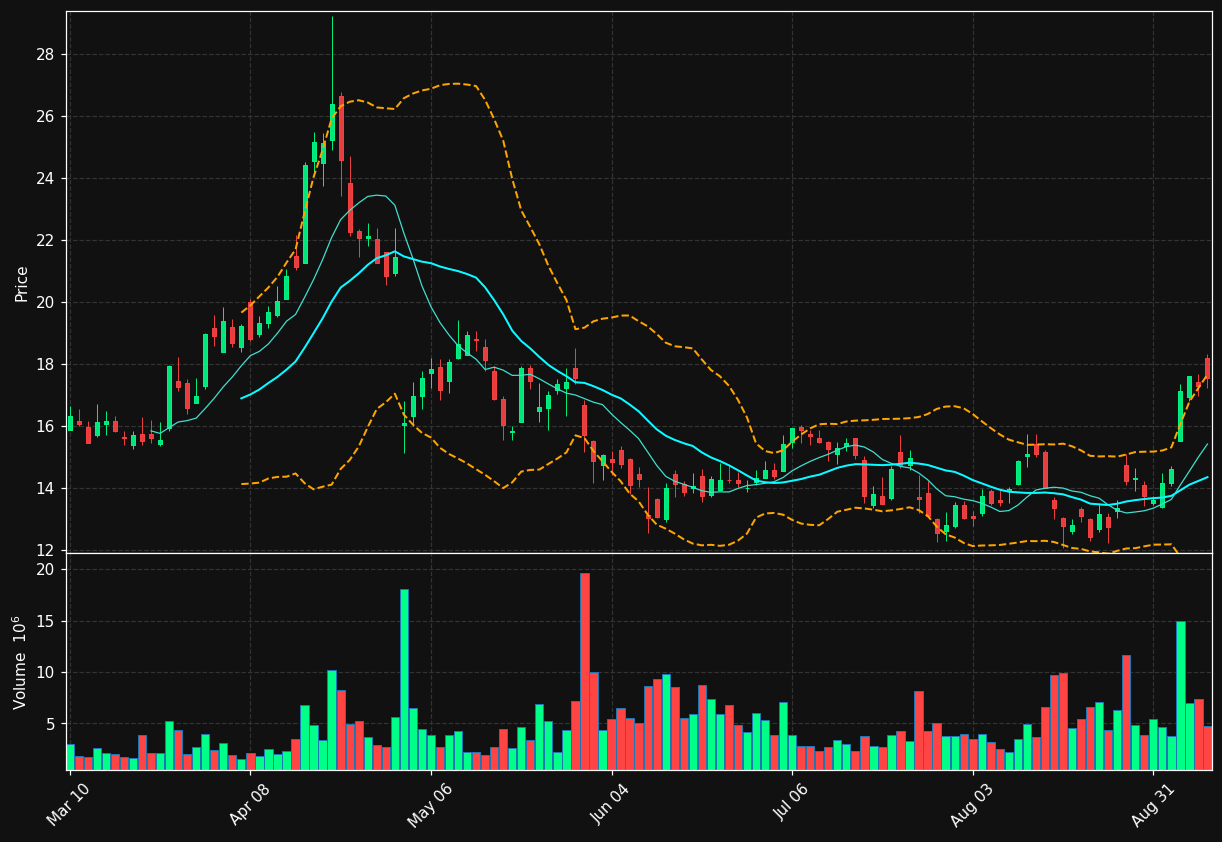Viewport: 1222px width, 842px height.
Task: Click the 'Aug 03' date label
Action: [x=972, y=805]
